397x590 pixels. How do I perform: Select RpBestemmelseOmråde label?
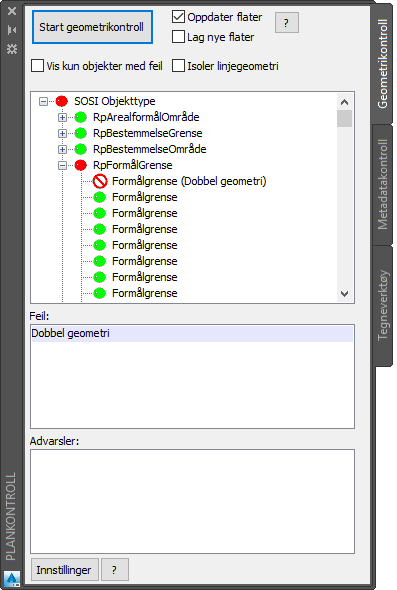click(150, 149)
